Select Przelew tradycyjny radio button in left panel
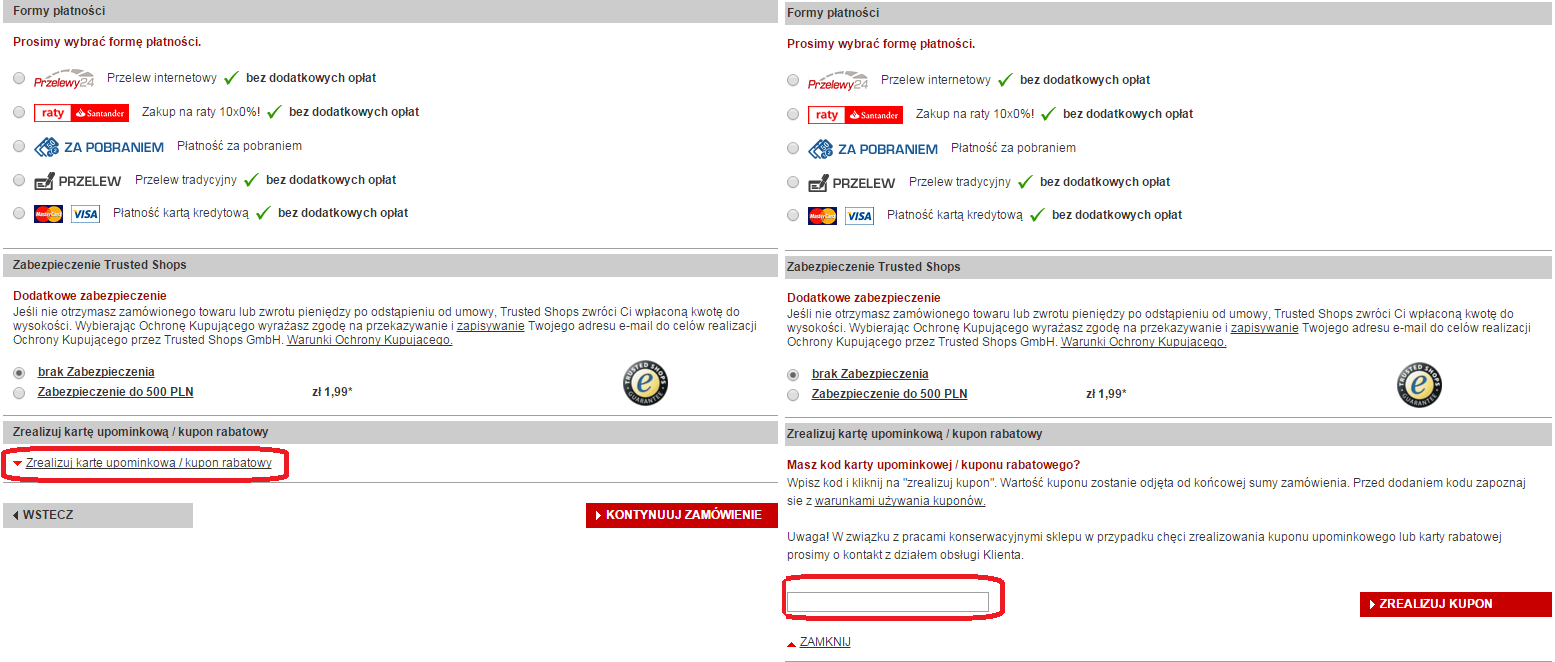This screenshot has height=662, width=1555. click(x=19, y=180)
